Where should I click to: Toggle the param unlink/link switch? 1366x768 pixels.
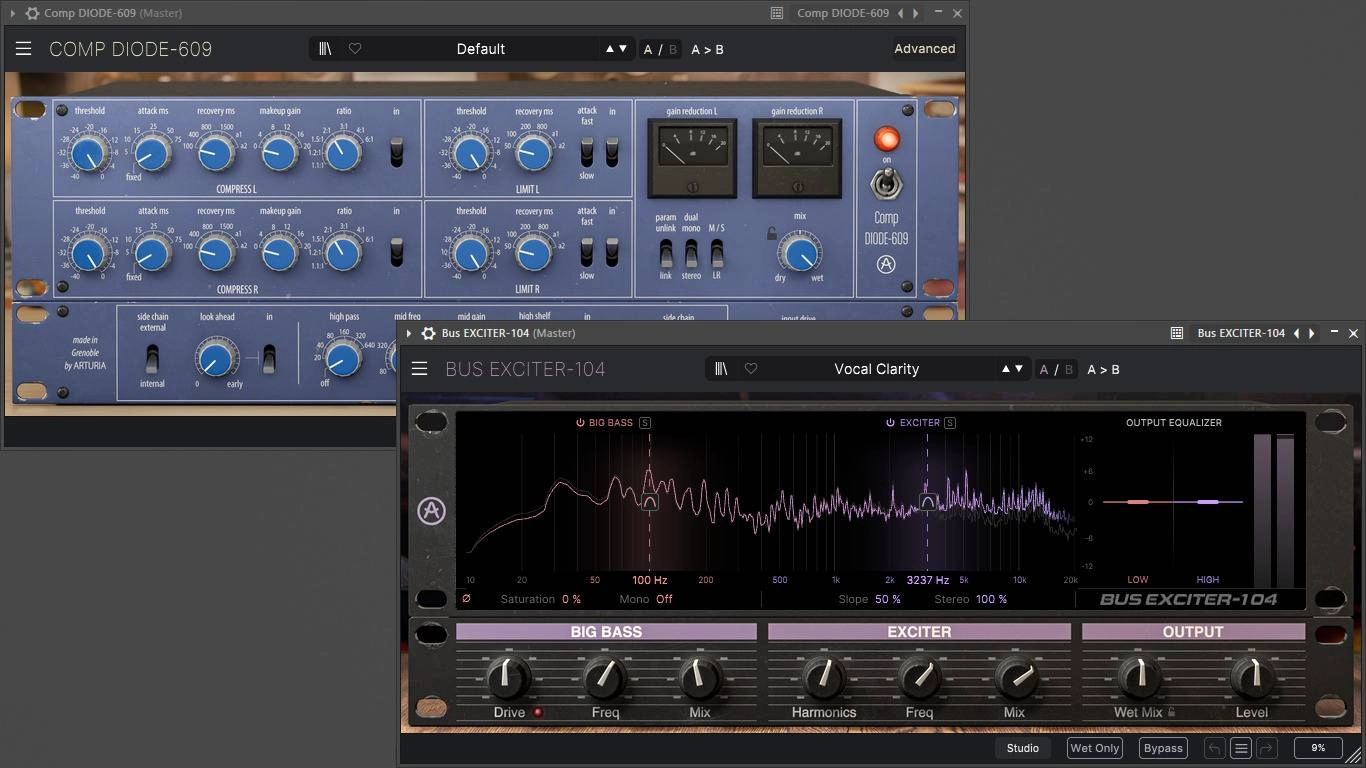666,253
